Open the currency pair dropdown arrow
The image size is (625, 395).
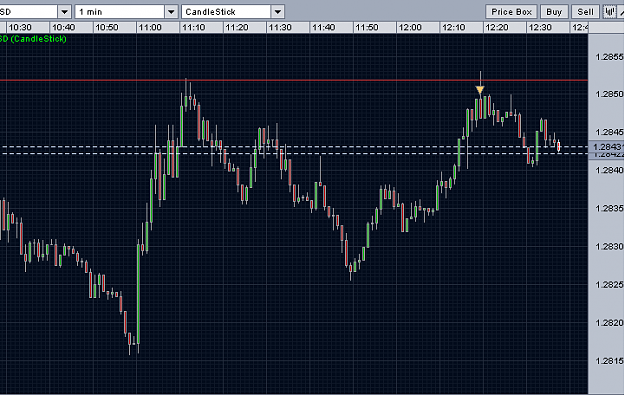click(x=65, y=12)
